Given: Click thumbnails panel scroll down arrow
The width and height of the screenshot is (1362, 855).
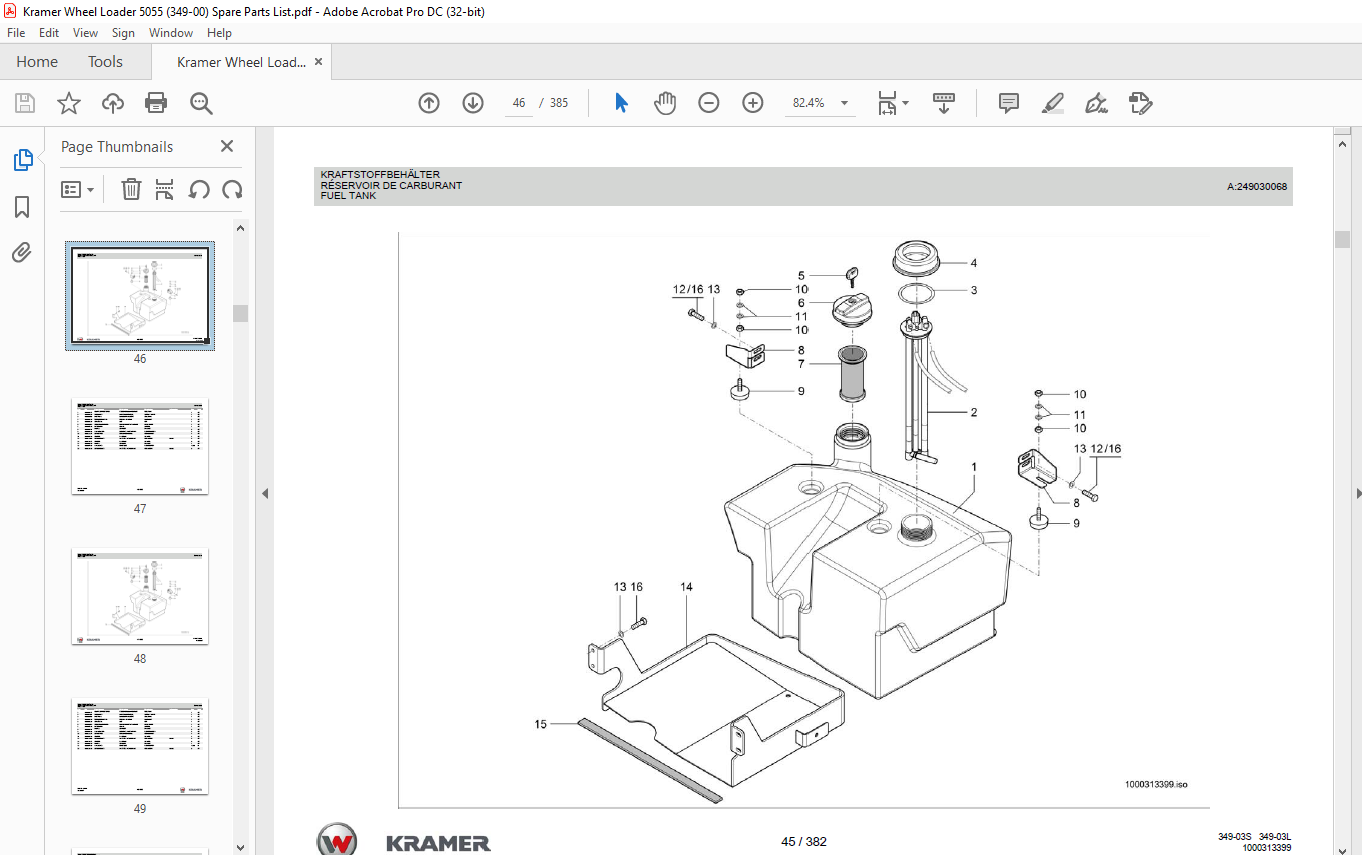Looking at the screenshot, I should 240,847.
